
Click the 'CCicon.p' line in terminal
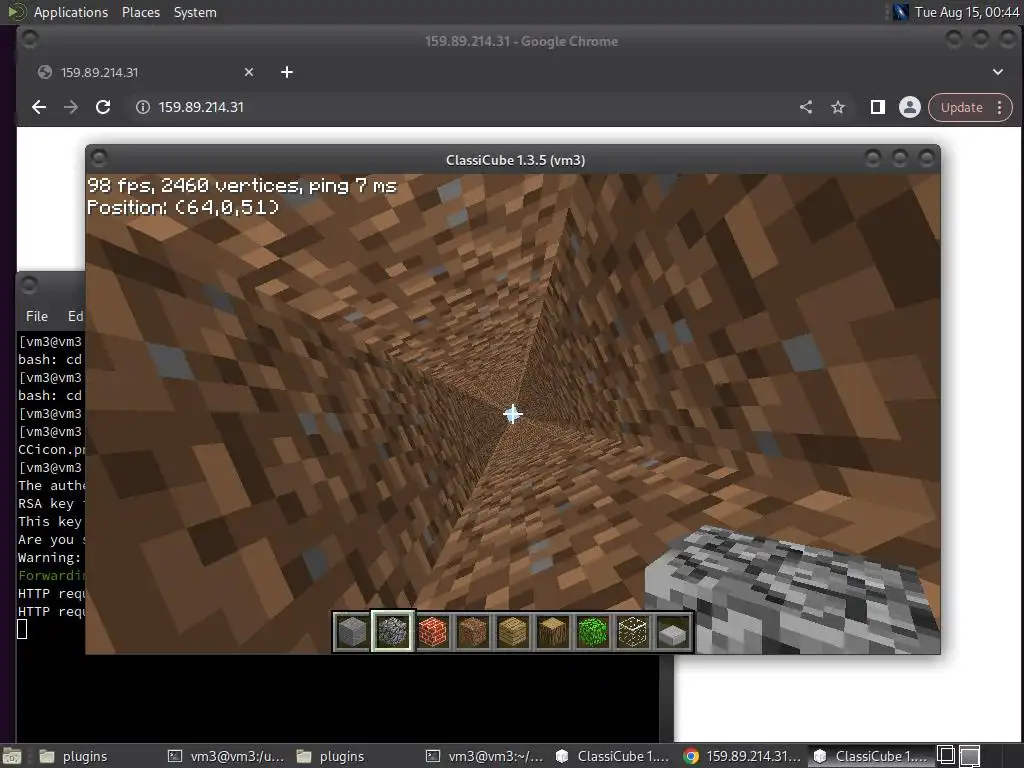click(x=52, y=450)
